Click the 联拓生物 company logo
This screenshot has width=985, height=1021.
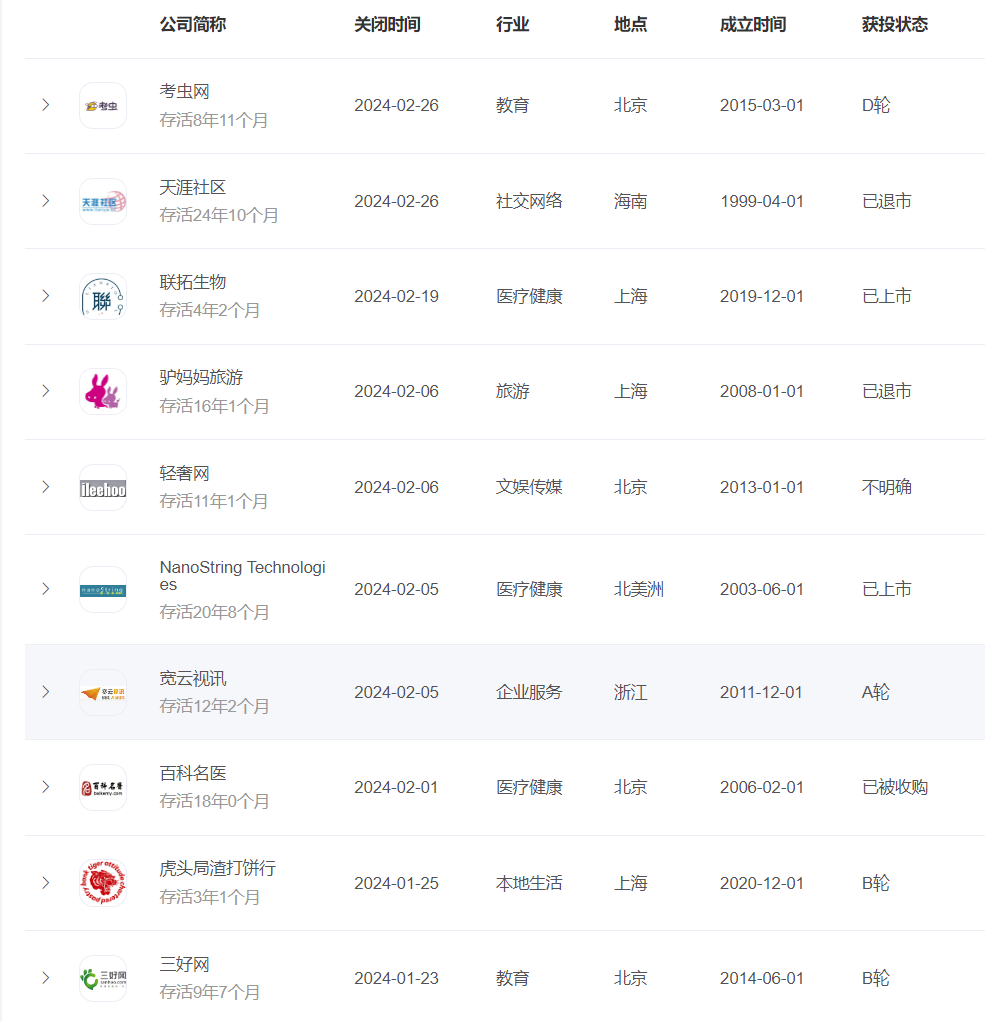click(103, 296)
